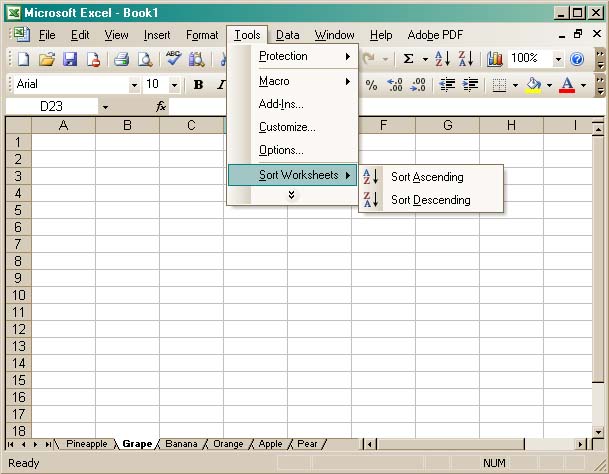This screenshot has width=609, height=474.
Task: Click the New workbook icon
Action: click(x=24, y=59)
